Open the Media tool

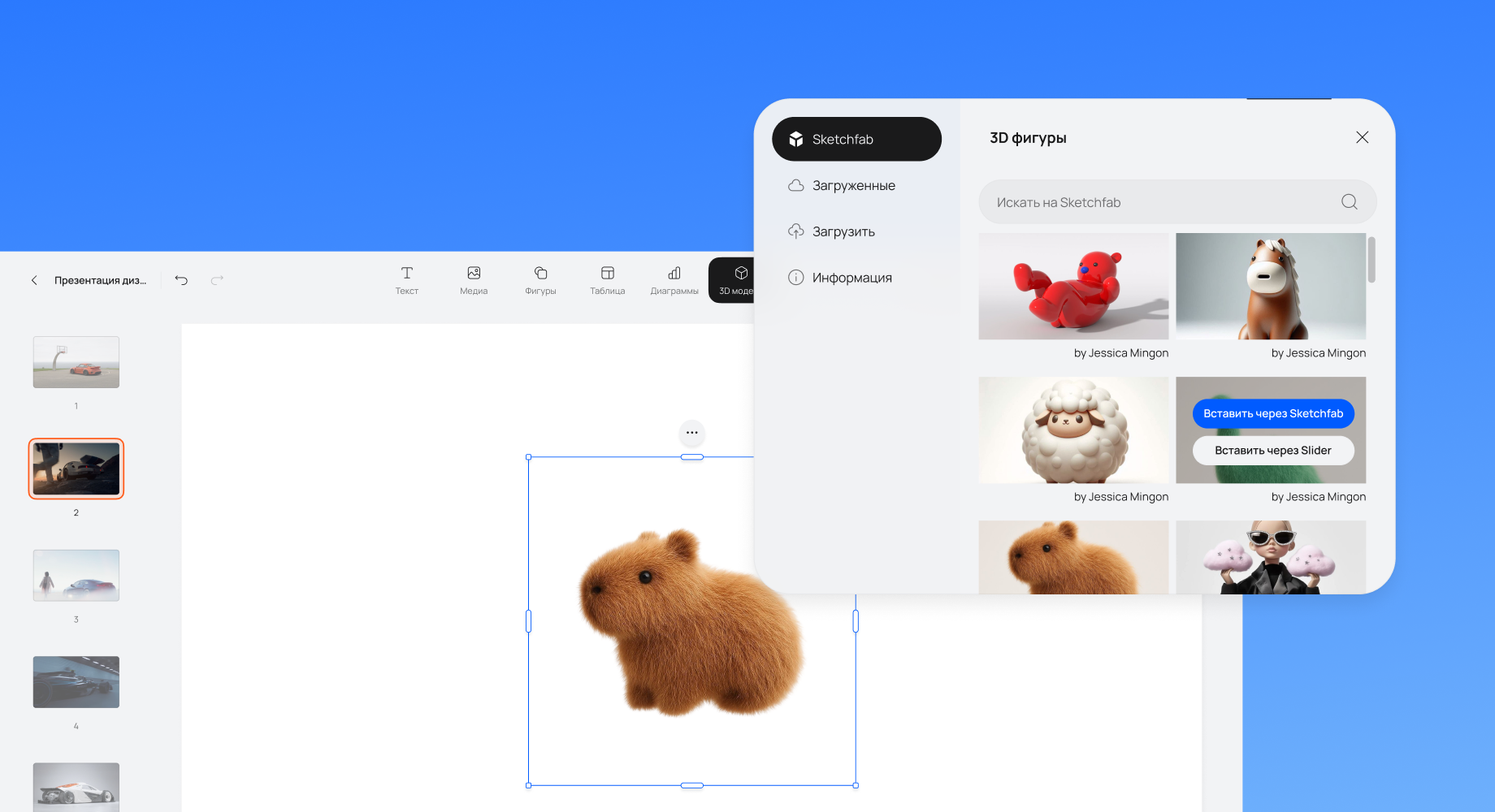click(474, 280)
